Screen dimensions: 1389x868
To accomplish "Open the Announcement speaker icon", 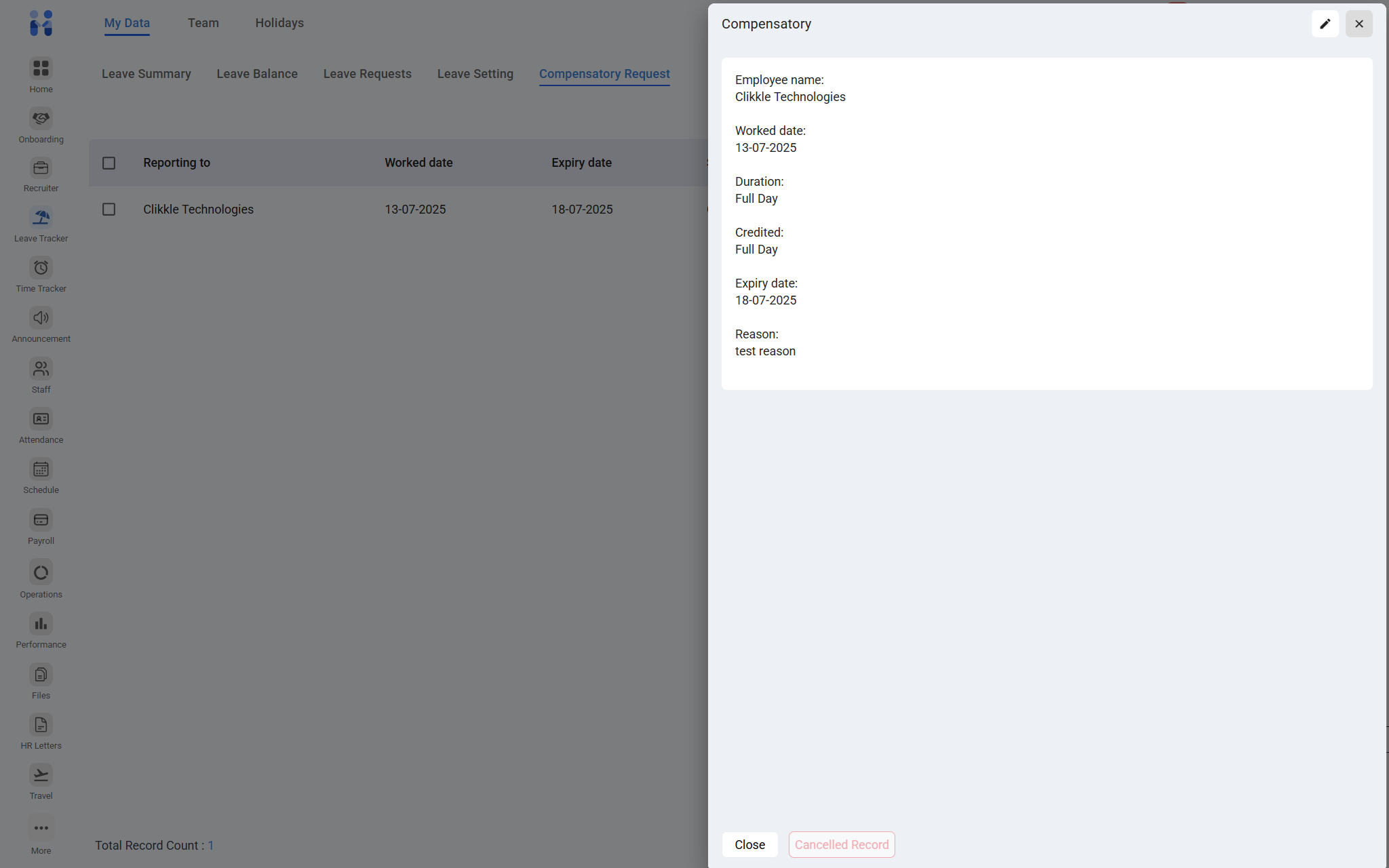I will click(x=41, y=318).
